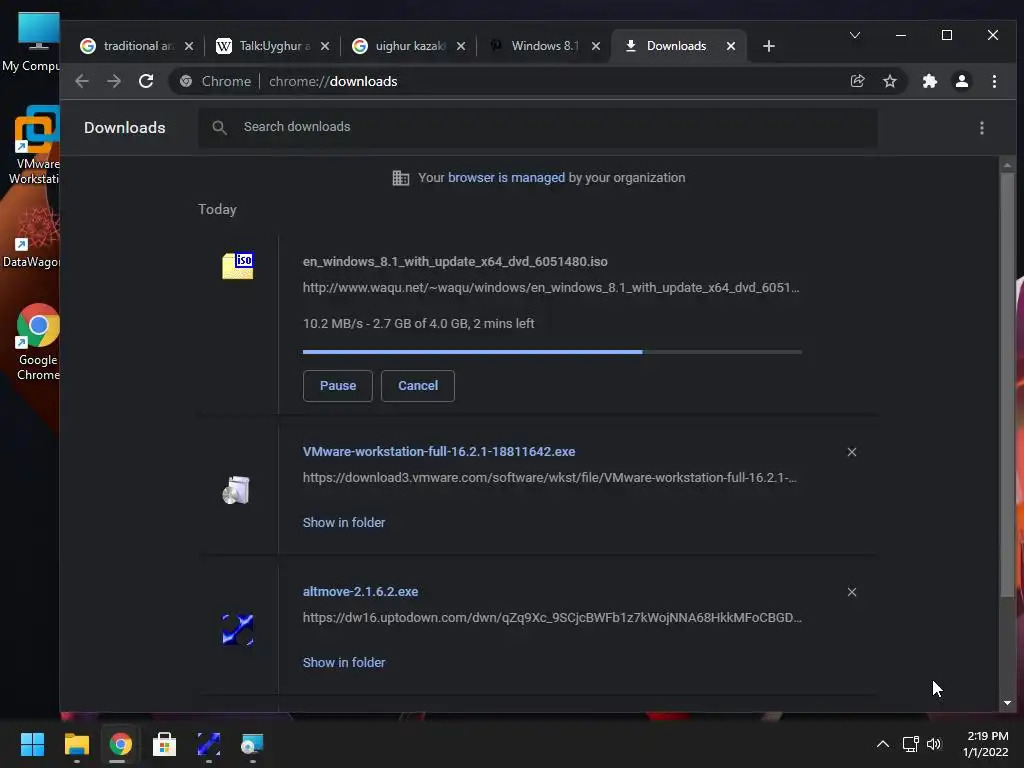Select the DataWagon desktop shortcut
The height and width of the screenshot is (768, 1024).
pos(31,238)
